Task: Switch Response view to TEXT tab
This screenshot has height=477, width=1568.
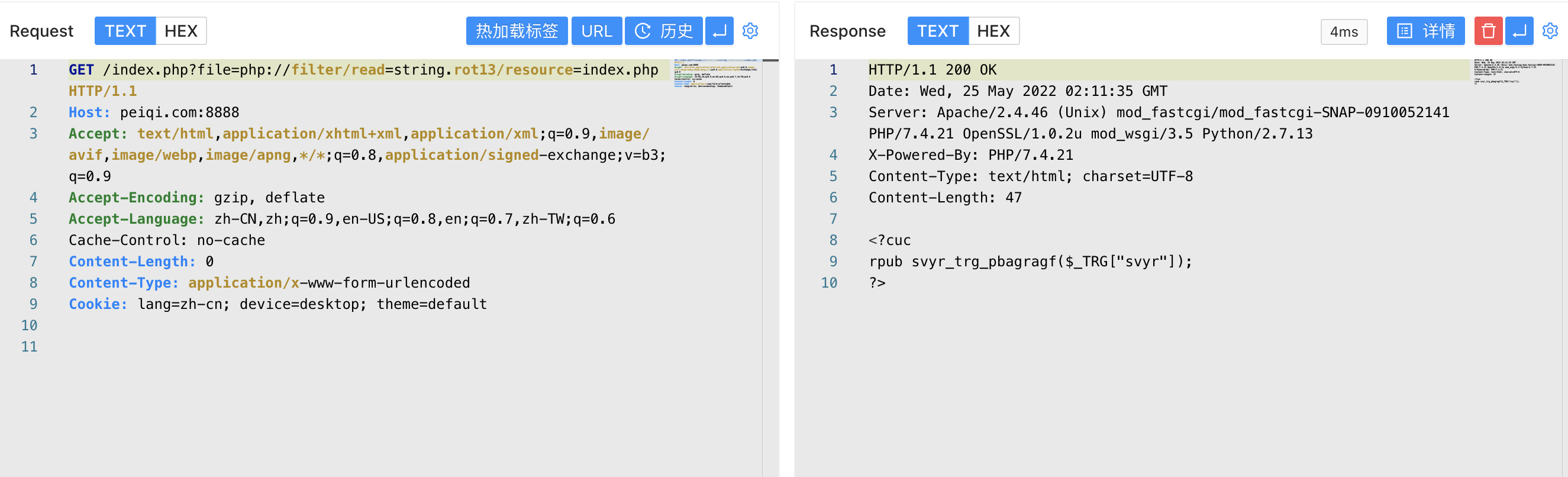Action: [x=937, y=31]
